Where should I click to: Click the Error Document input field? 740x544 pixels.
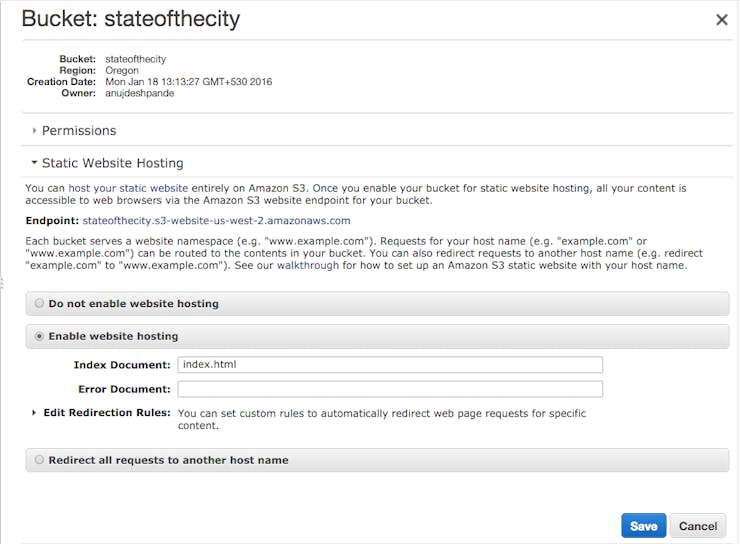pos(390,389)
